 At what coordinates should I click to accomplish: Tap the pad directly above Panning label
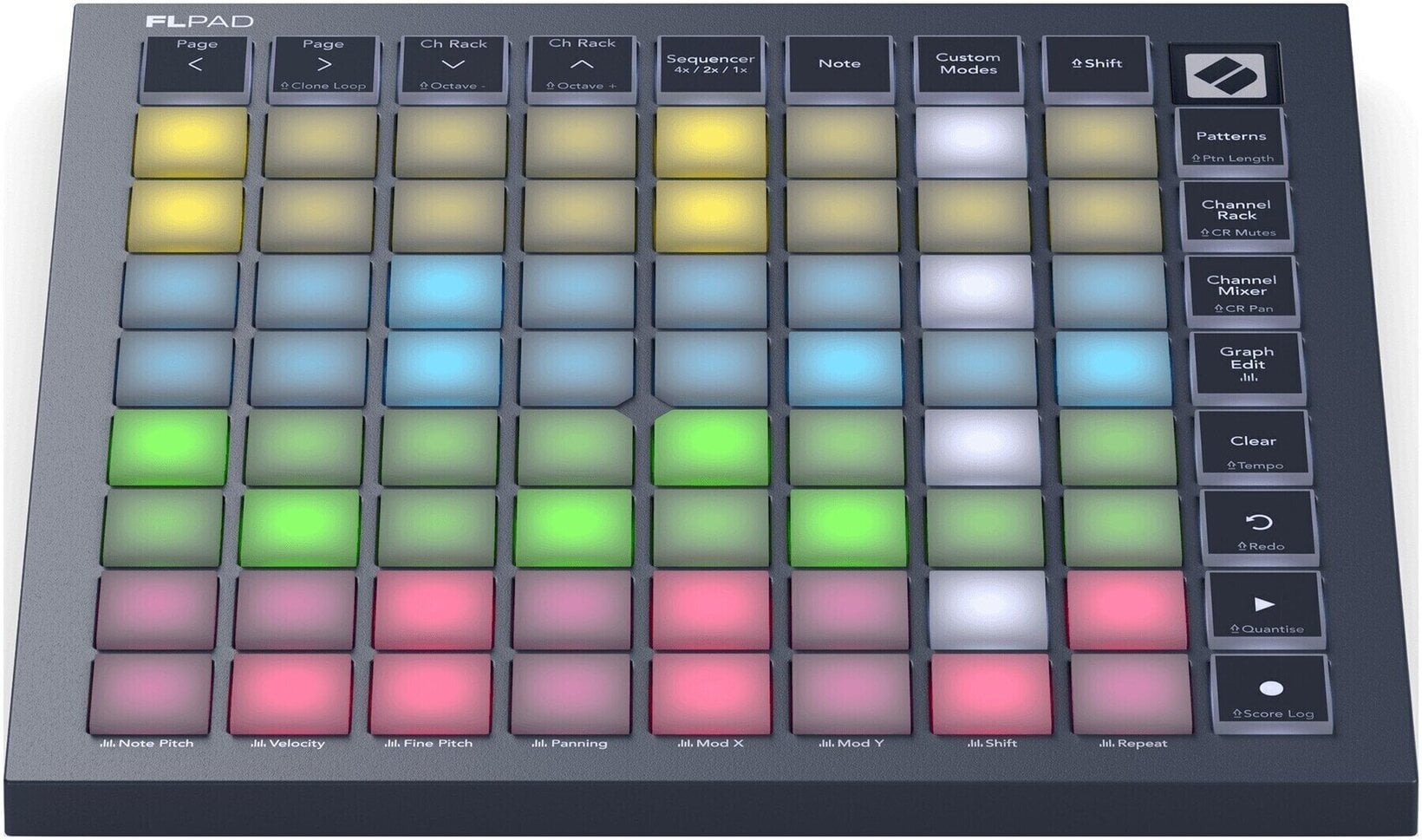[x=571, y=695]
